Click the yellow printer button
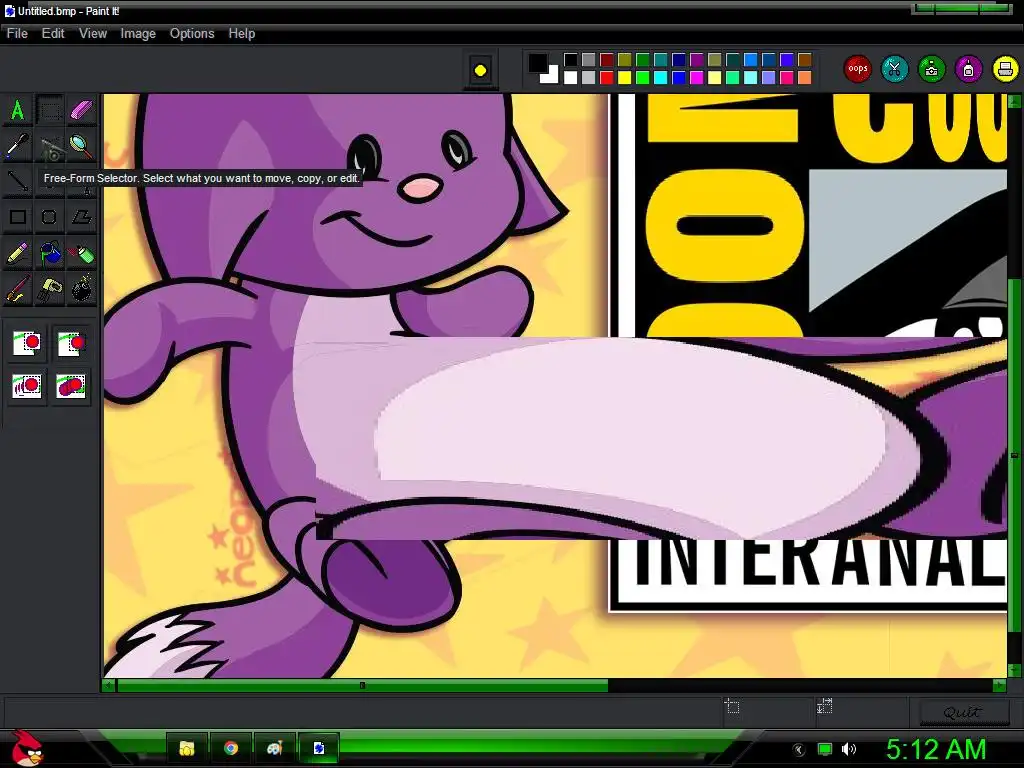This screenshot has height=768, width=1024. [1006, 69]
